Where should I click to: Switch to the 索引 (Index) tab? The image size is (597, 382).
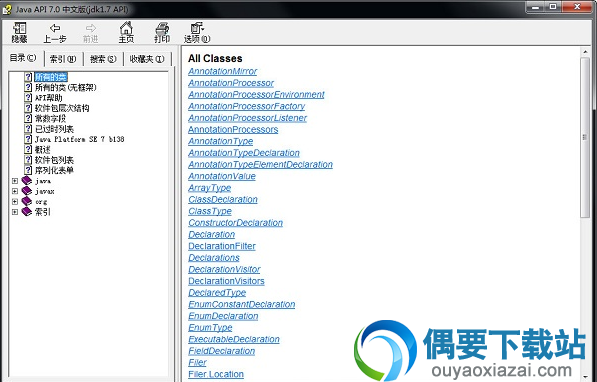(63, 59)
